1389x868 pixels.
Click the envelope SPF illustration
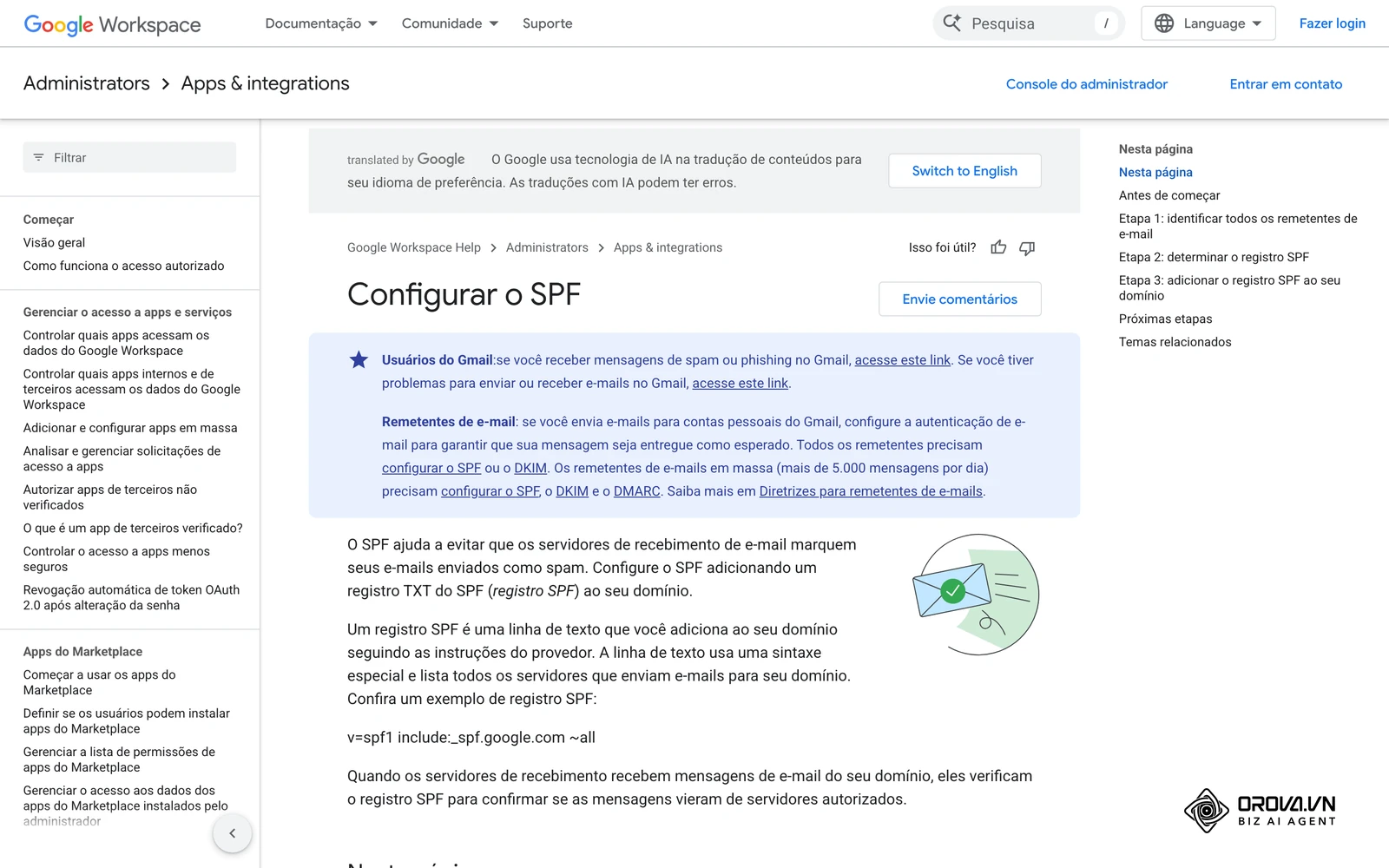976,595
